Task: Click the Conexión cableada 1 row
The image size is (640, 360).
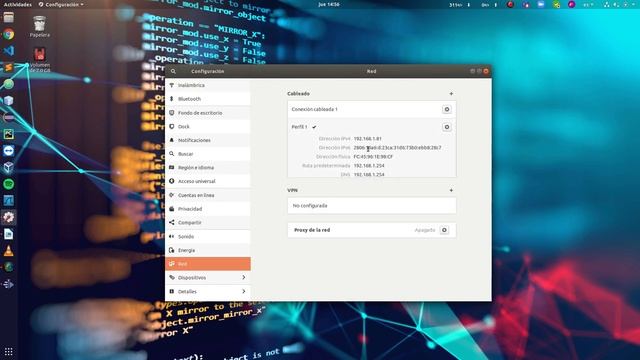Action: click(371, 109)
